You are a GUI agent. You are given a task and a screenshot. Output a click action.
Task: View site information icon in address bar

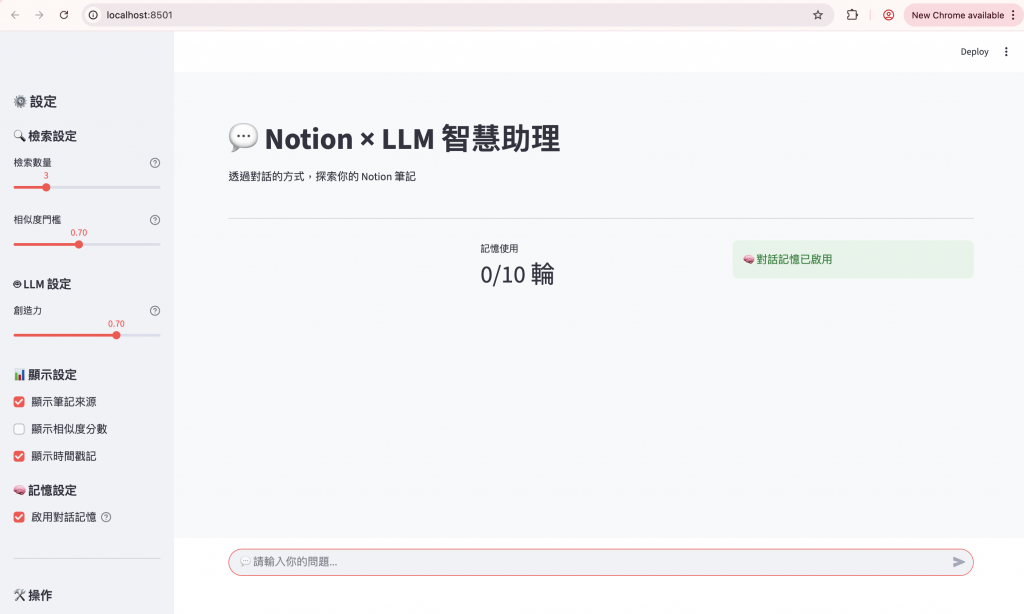click(x=93, y=15)
